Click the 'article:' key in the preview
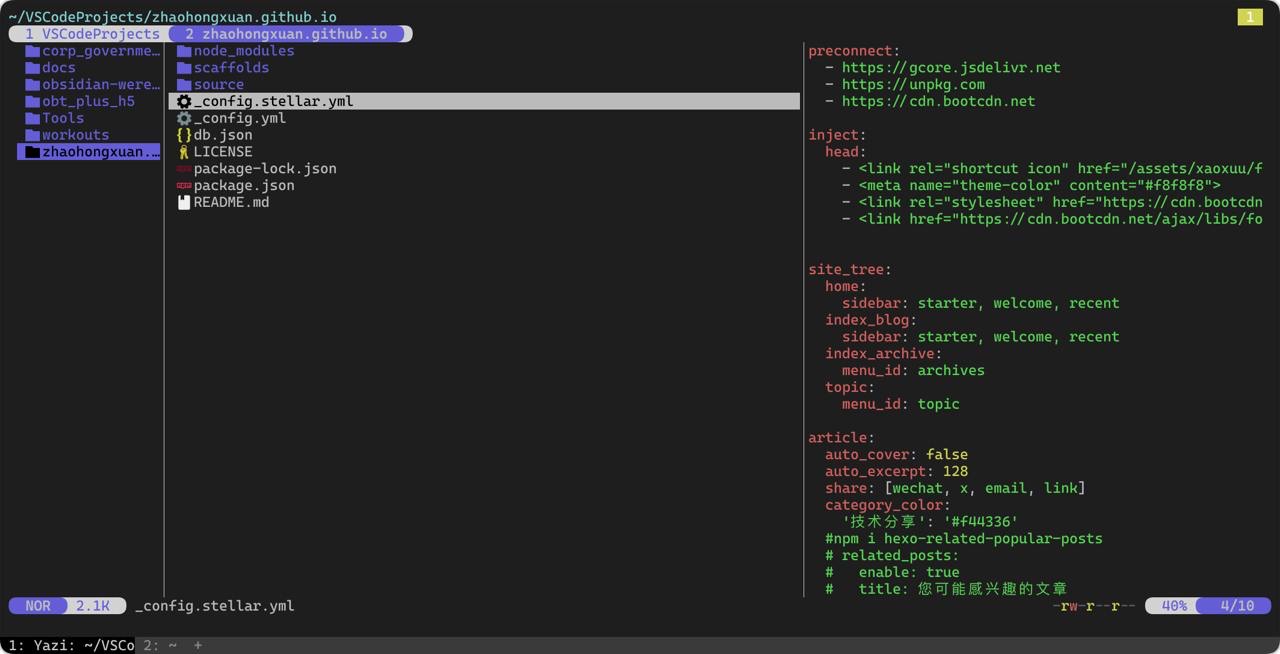 842,438
